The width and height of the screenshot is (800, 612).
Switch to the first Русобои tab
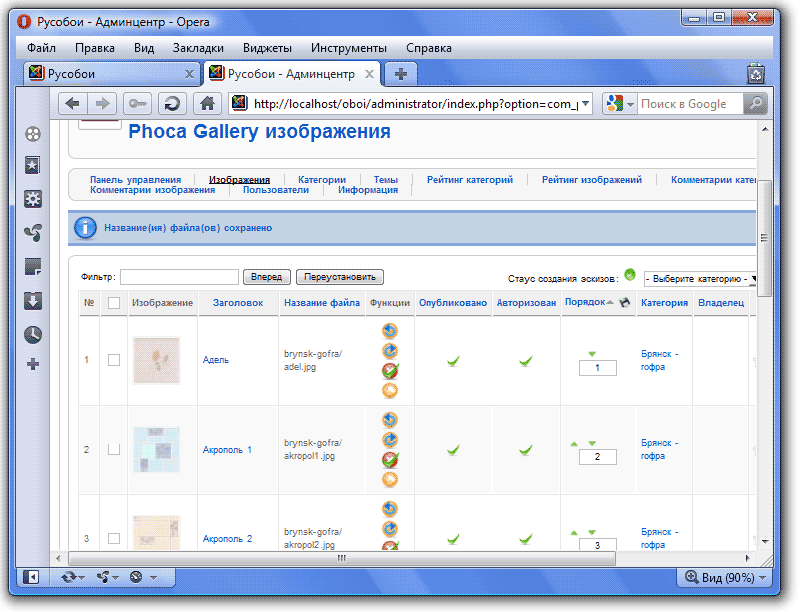[x=110, y=74]
